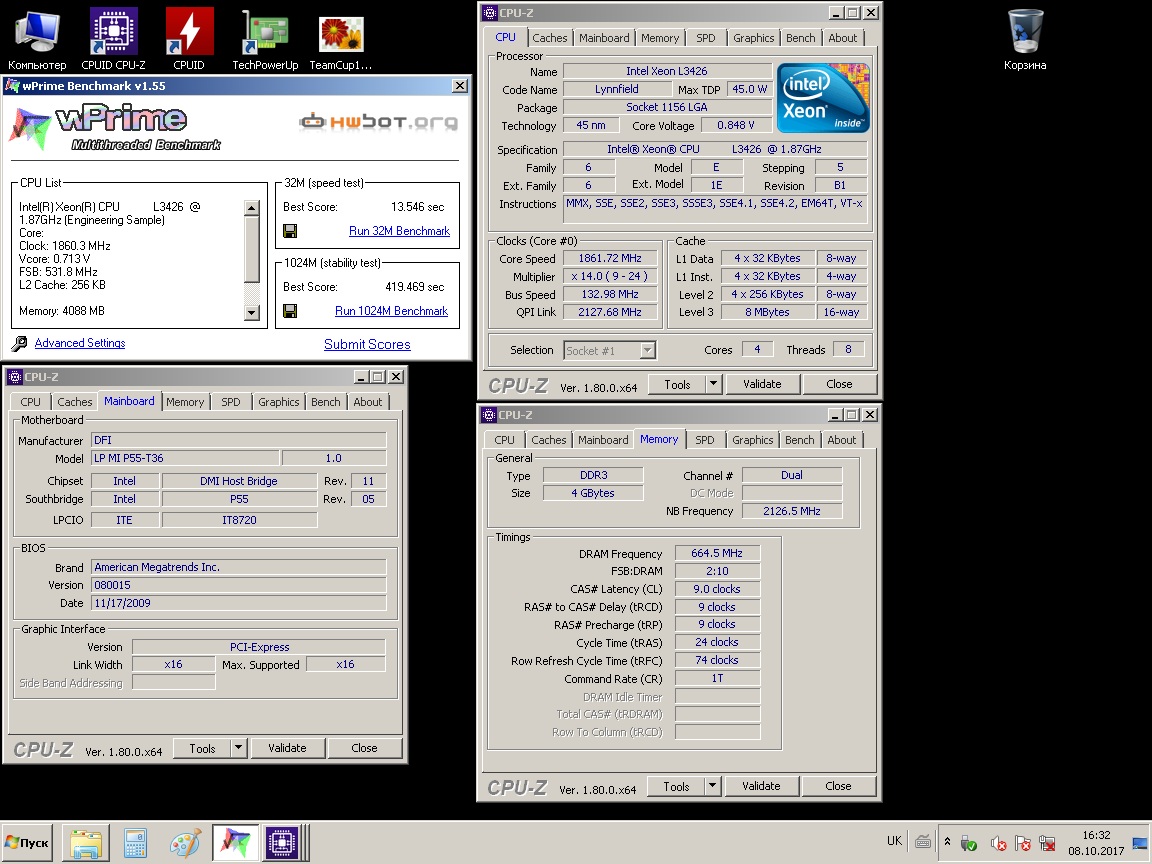The image size is (1152, 864).
Task: Open the red CPUID desktop shortcut
Action: (189, 38)
